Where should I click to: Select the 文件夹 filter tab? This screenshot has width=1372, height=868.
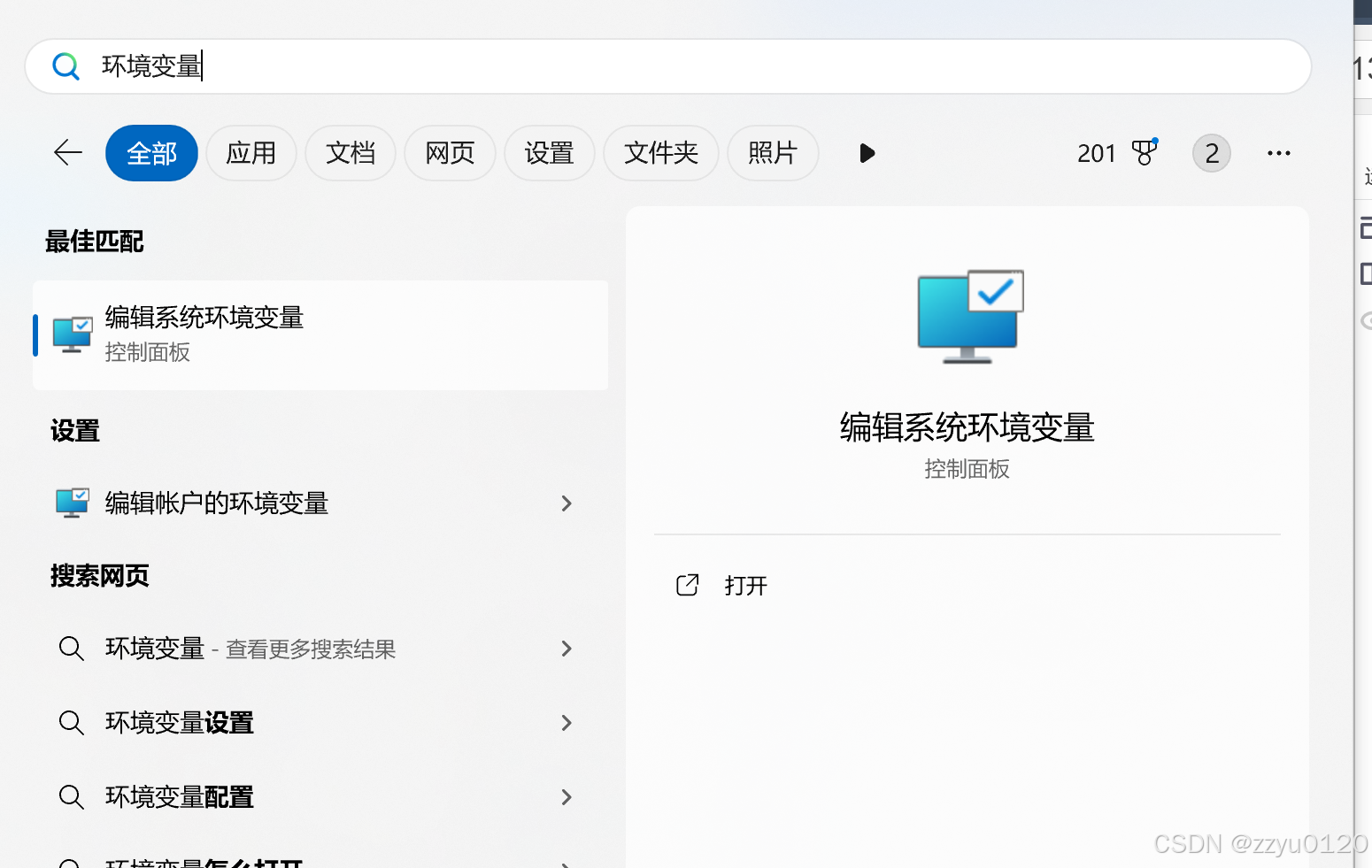pyautogui.click(x=661, y=153)
